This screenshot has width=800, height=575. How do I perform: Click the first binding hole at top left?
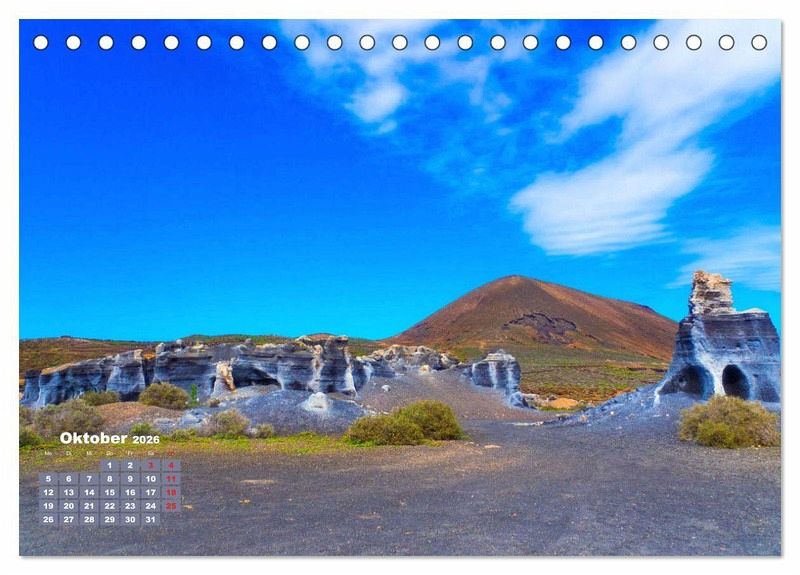[41, 42]
